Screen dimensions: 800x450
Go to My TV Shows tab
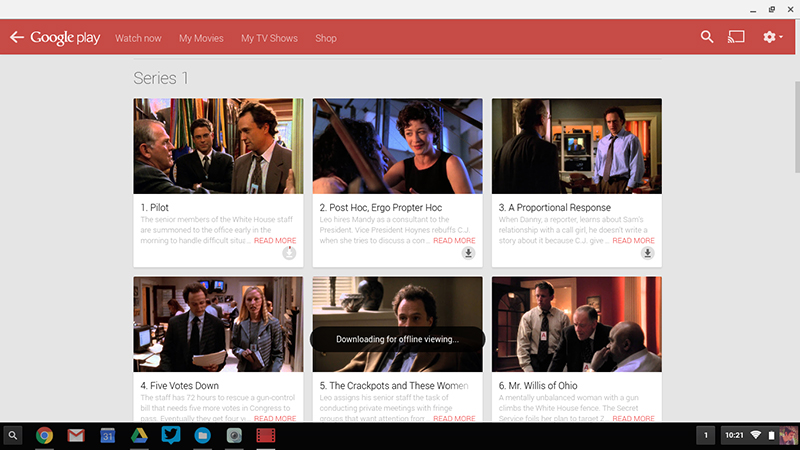click(269, 38)
